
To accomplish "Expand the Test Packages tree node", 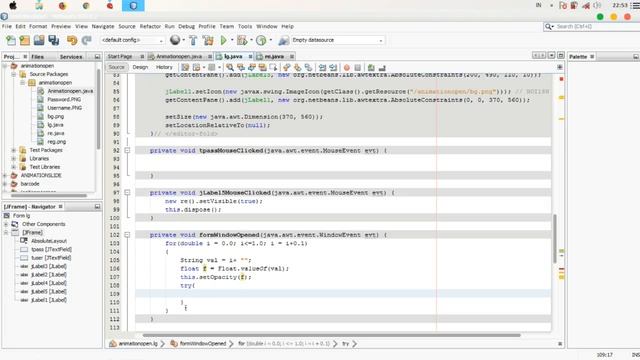I will (x=13, y=150).
